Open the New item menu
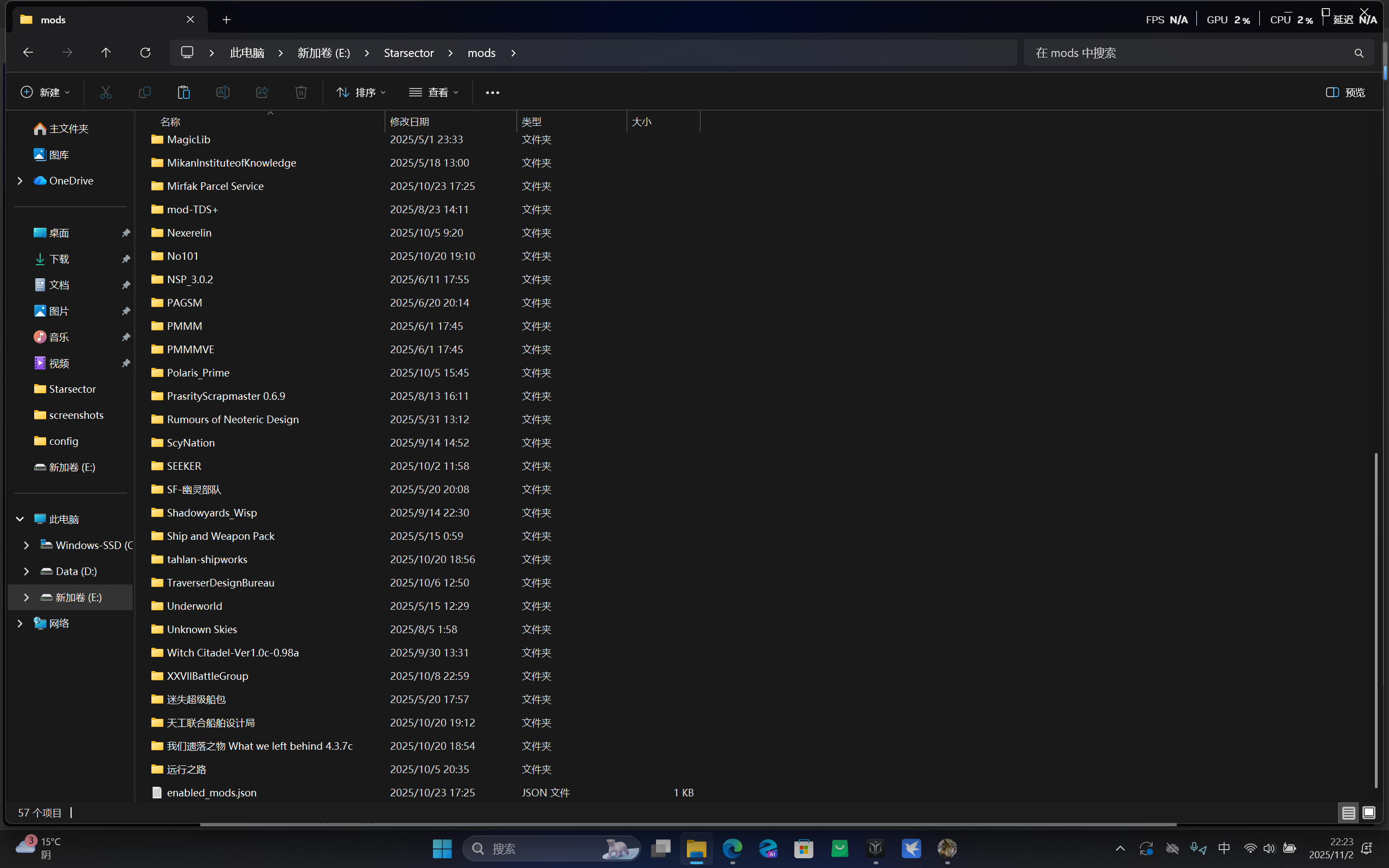1389x868 pixels. click(45, 92)
